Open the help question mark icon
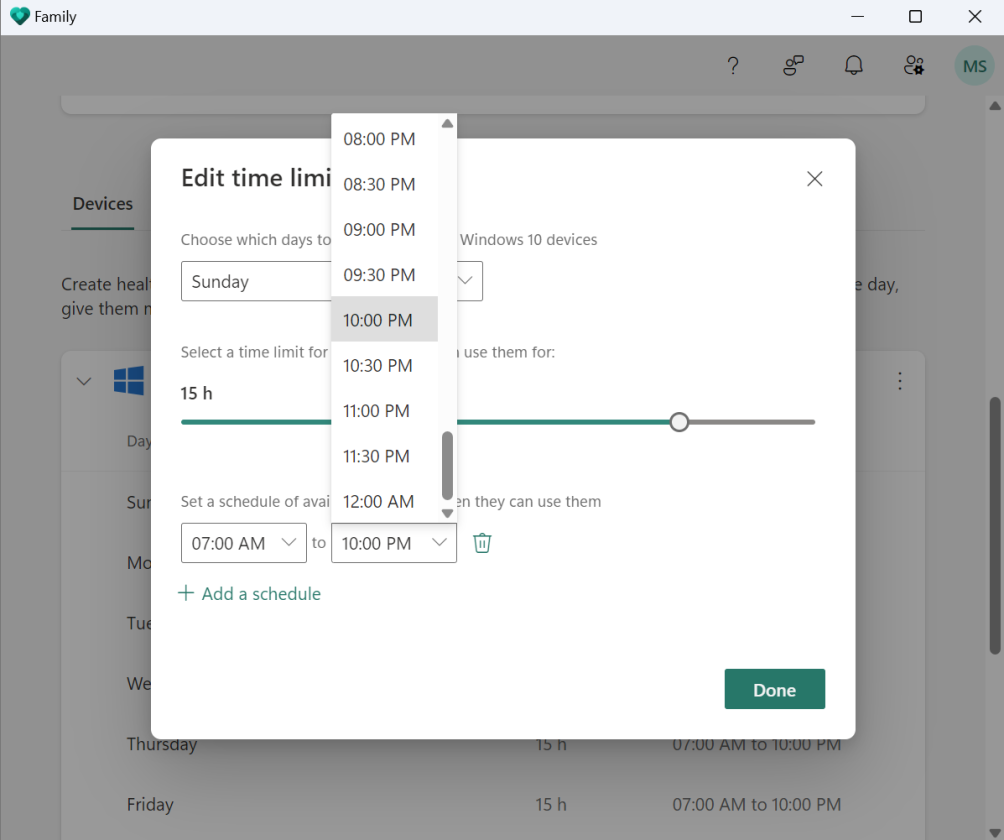 pos(733,65)
